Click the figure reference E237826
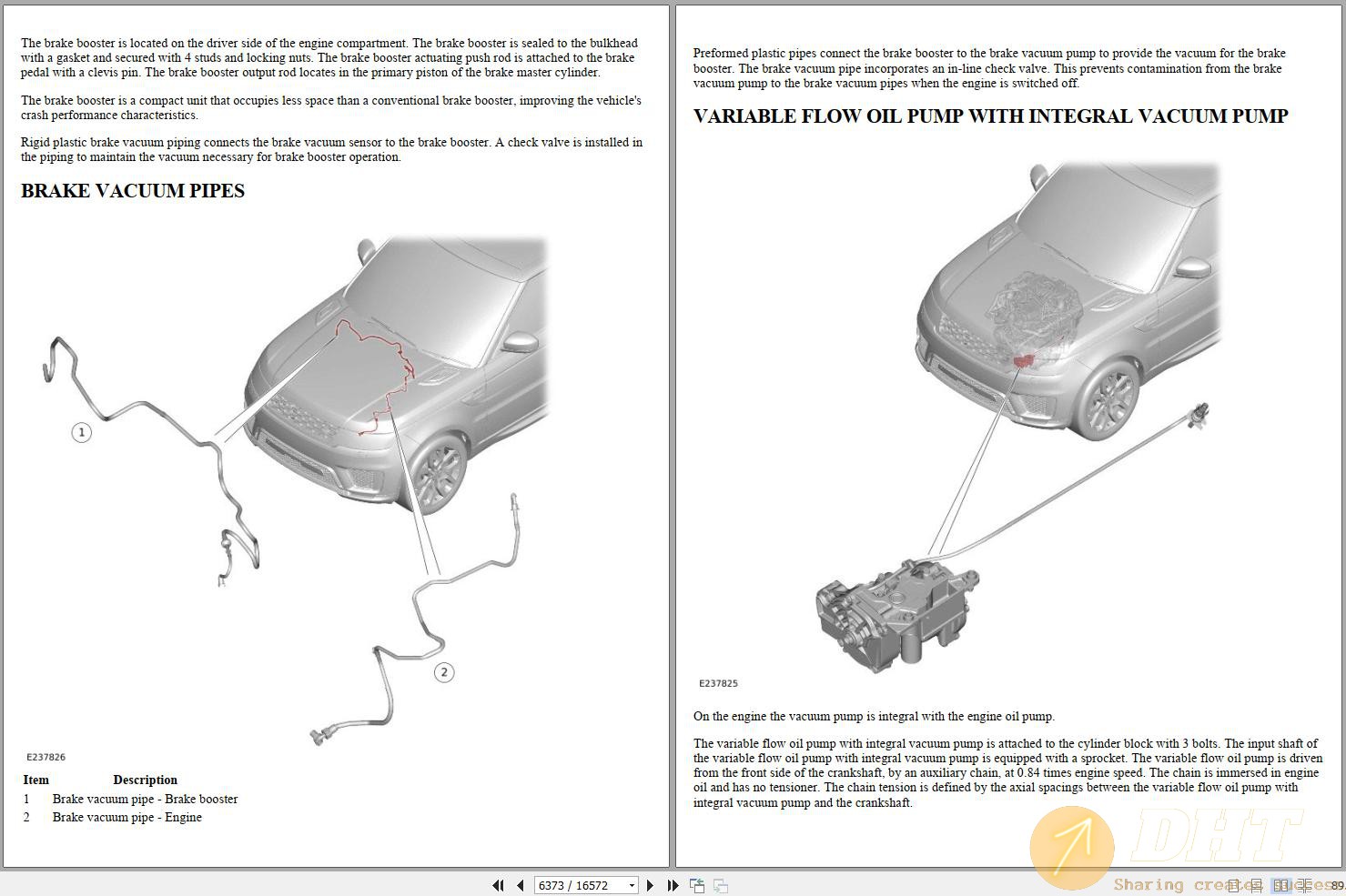The height and width of the screenshot is (896, 1346). pos(46,757)
